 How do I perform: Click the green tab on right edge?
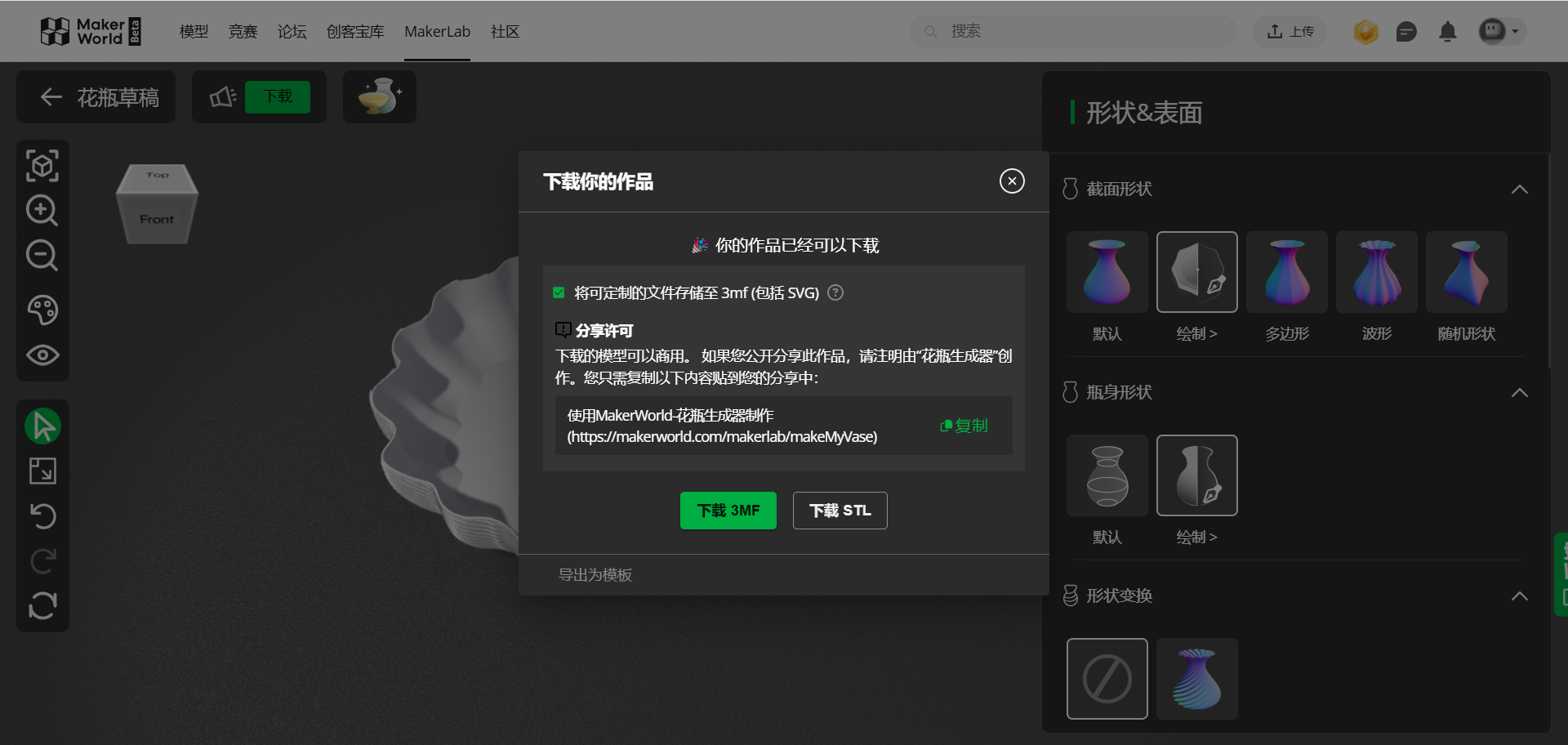tap(1561, 574)
